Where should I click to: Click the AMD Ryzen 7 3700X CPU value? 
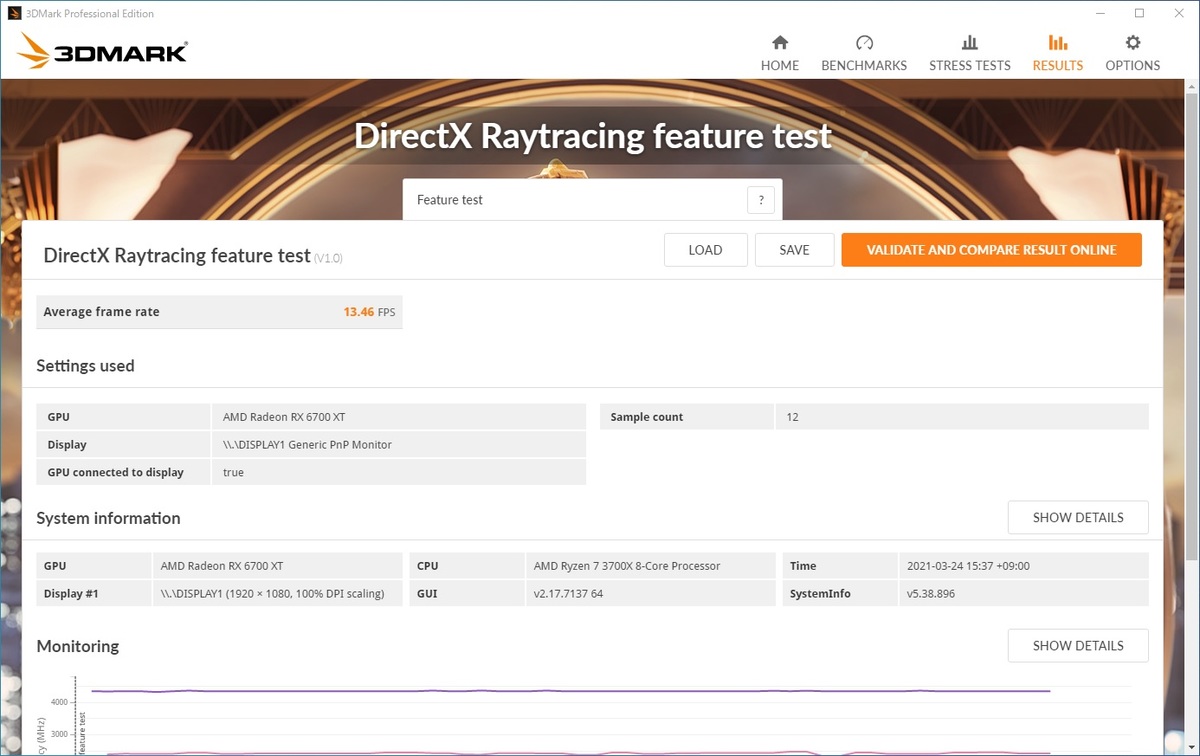point(627,566)
